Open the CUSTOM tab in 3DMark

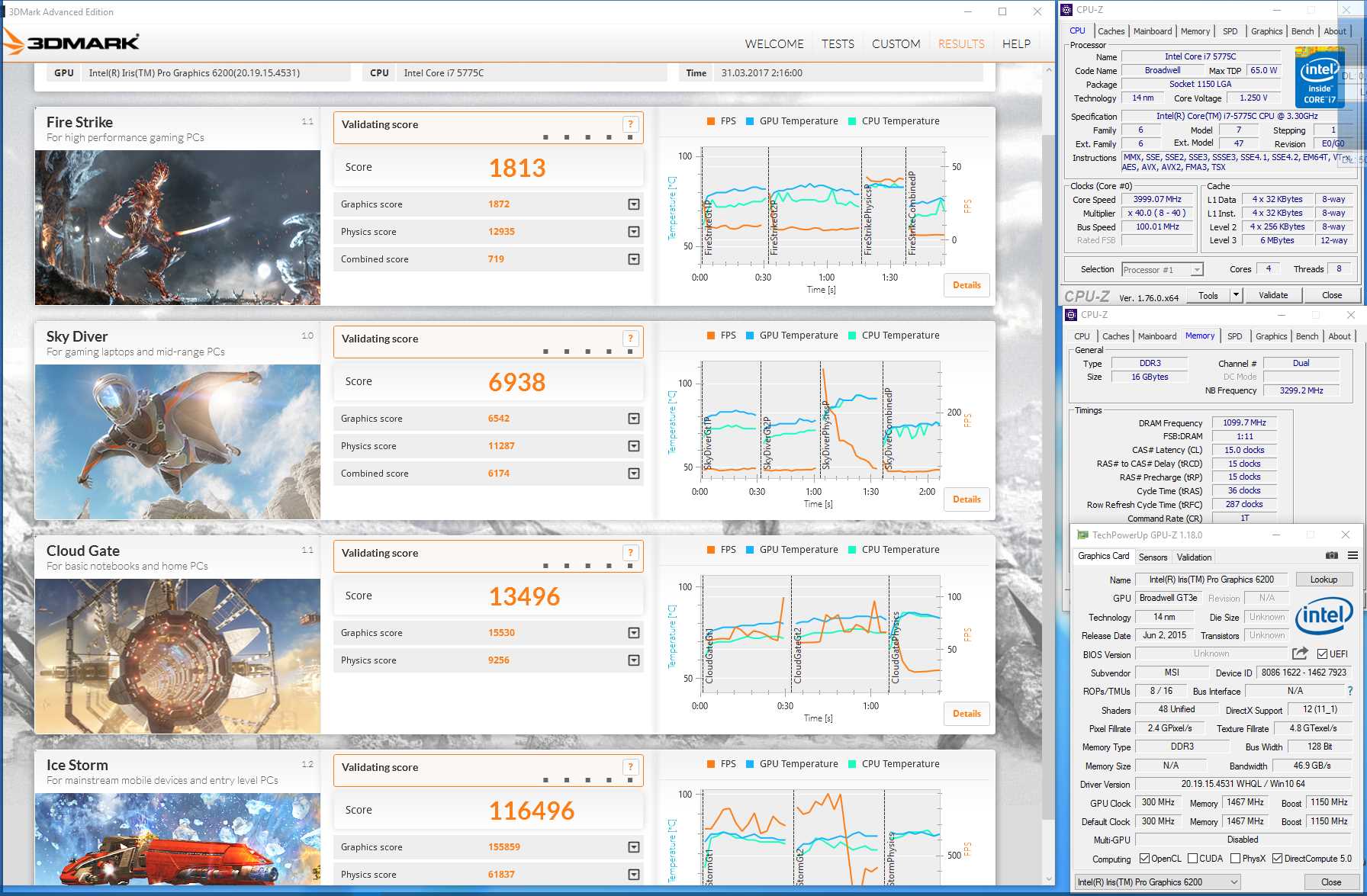tap(896, 44)
